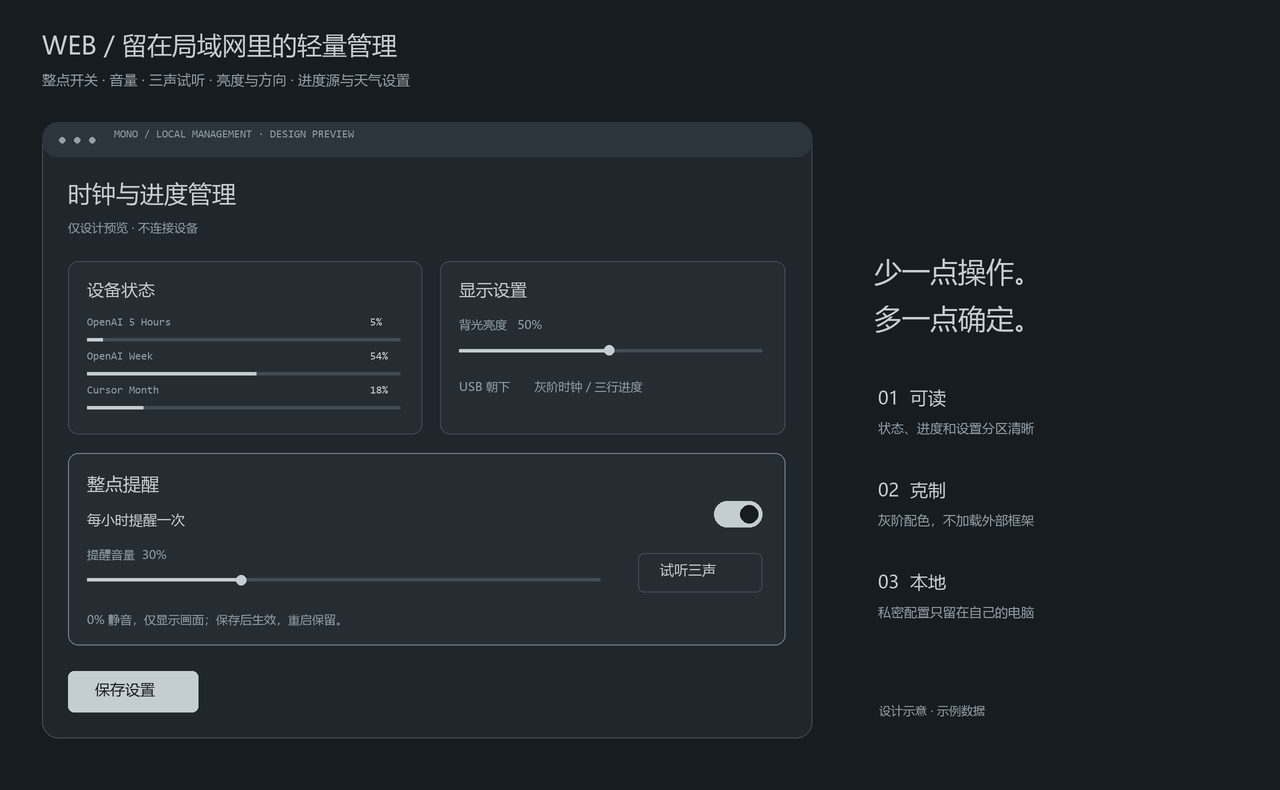Click the OpenAI Week progress bar
1280x790 pixels.
click(x=243, y=374)
